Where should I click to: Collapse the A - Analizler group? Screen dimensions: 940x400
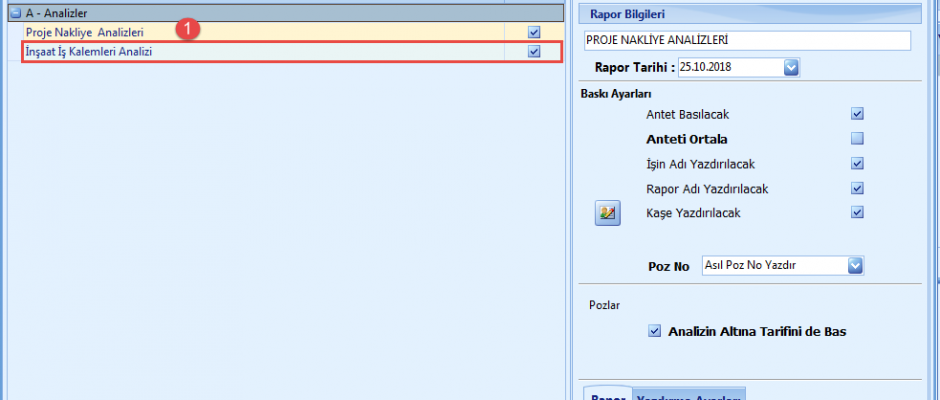click(15, 15)
